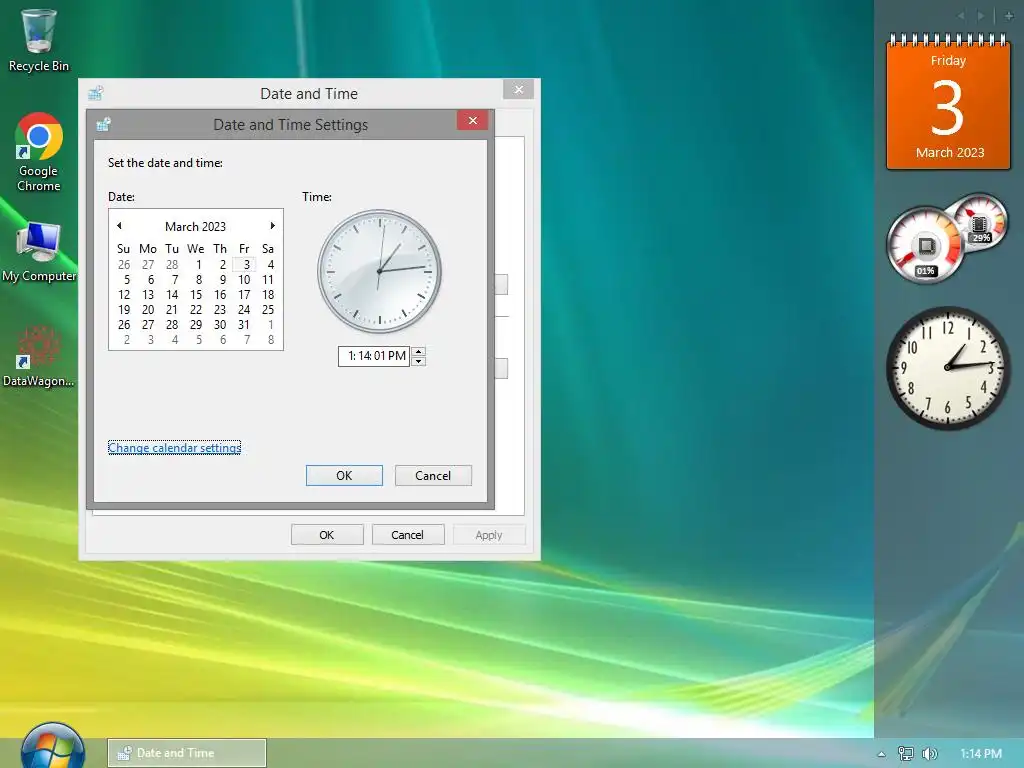Select March 14 in the calendar

172,295
